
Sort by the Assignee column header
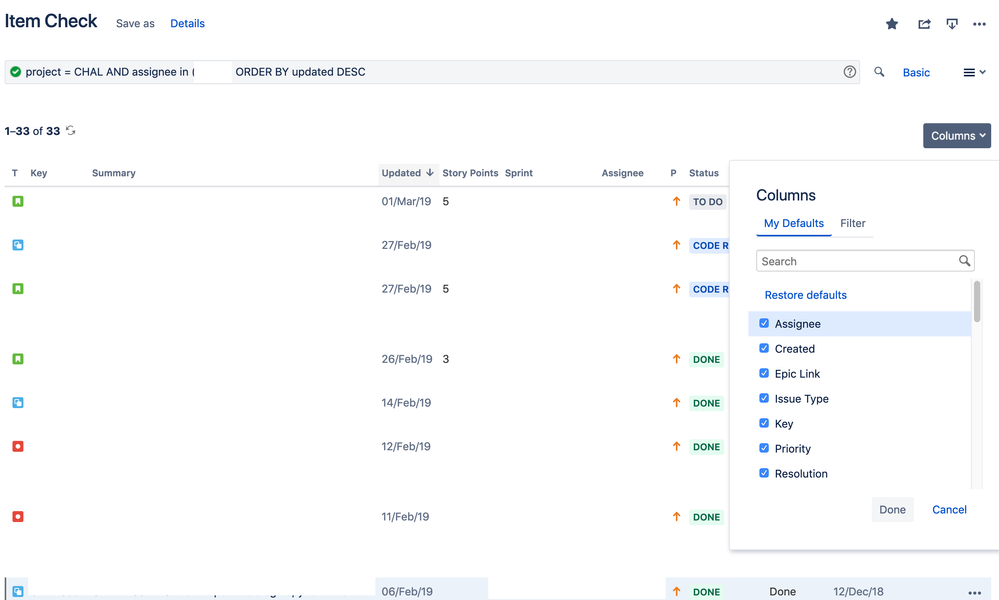(x=622, y=173)
